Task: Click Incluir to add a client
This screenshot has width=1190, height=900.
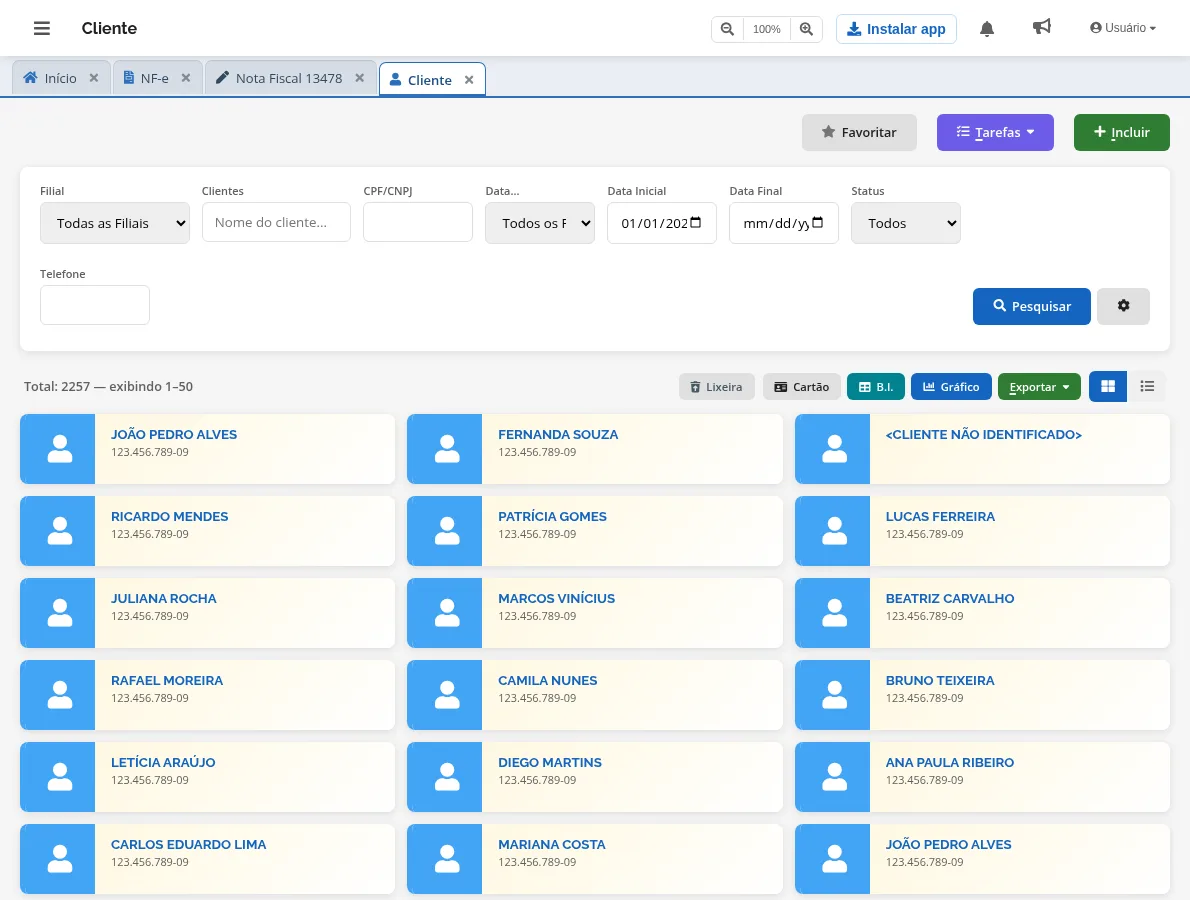Action: 1121,132
